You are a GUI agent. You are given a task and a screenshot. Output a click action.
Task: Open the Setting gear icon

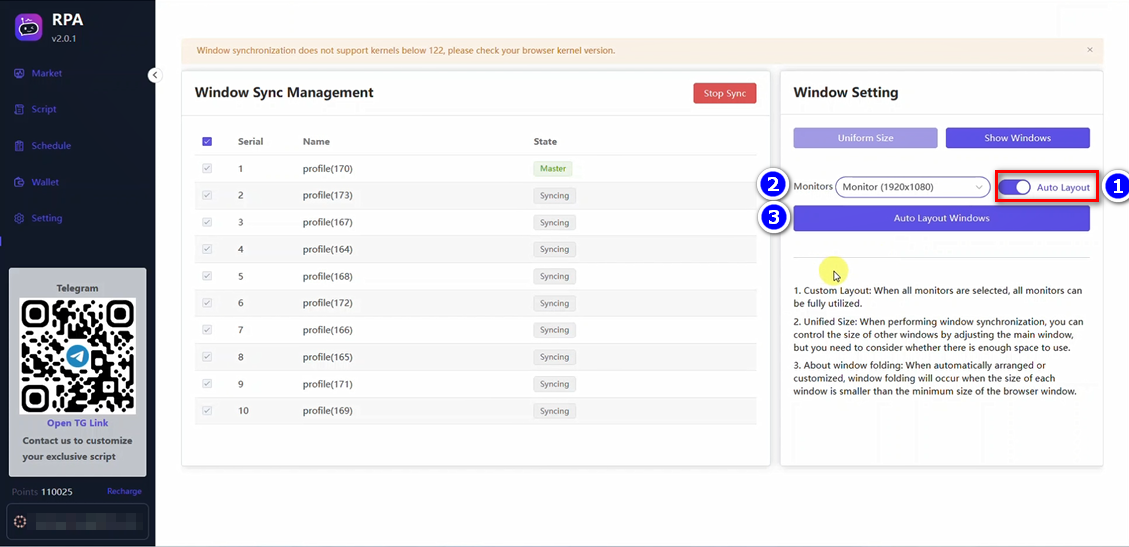point(20,218)
